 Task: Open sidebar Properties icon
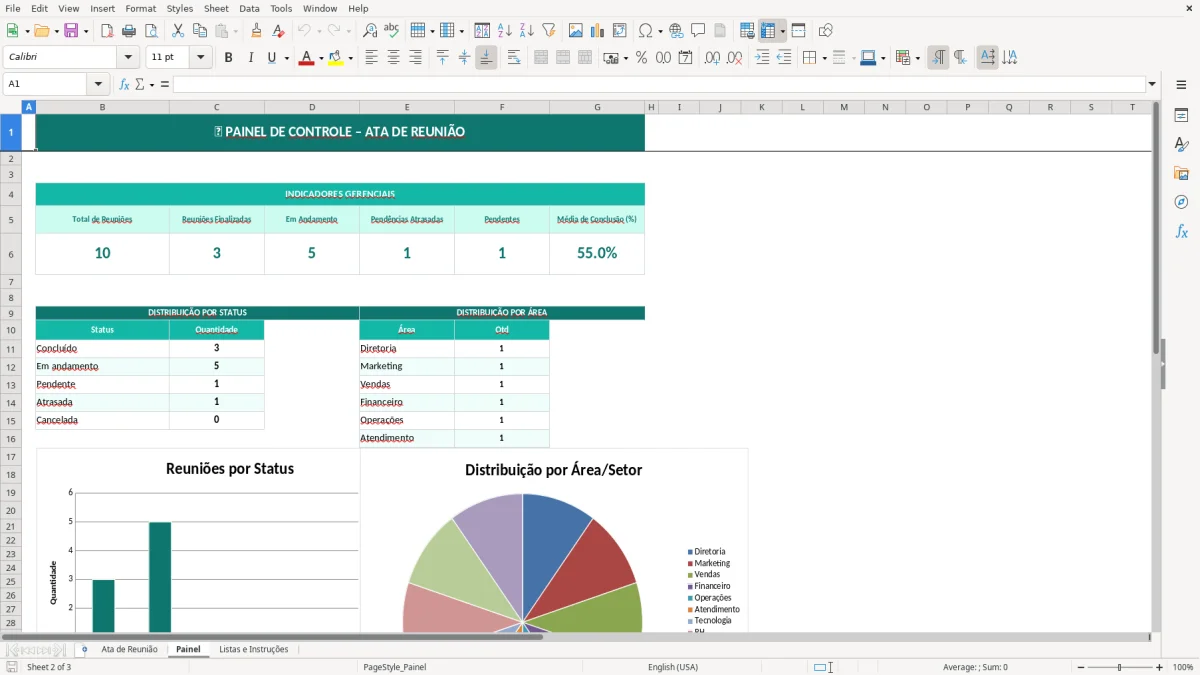[x=1181, y=115]
